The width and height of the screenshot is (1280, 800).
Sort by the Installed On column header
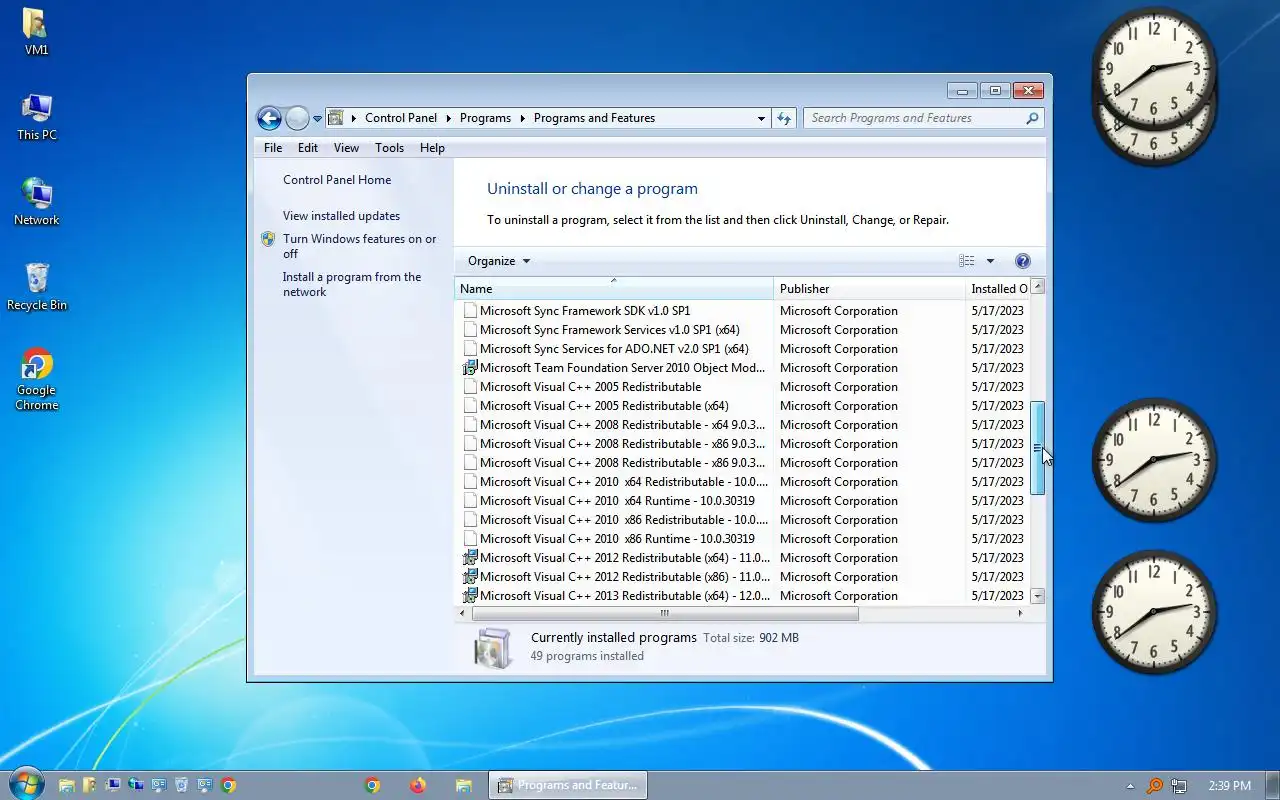click(x=998, y=289)
